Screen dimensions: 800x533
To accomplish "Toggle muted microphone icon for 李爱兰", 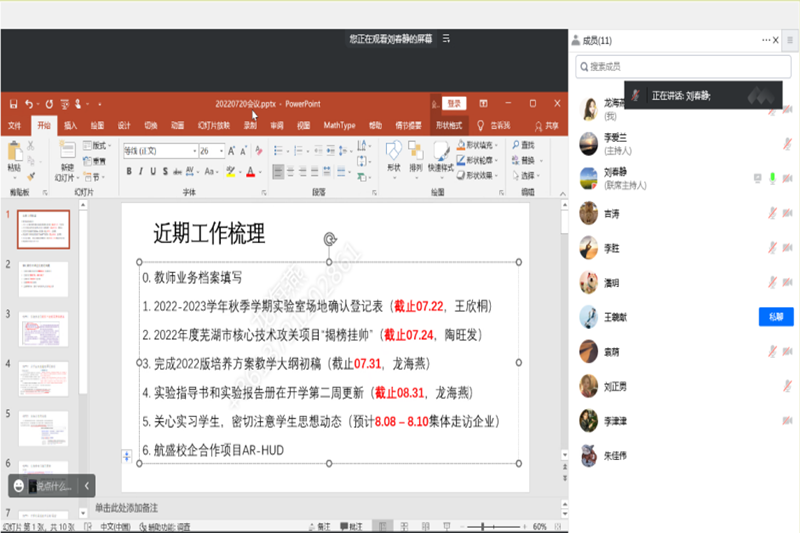I will [772, 143].
